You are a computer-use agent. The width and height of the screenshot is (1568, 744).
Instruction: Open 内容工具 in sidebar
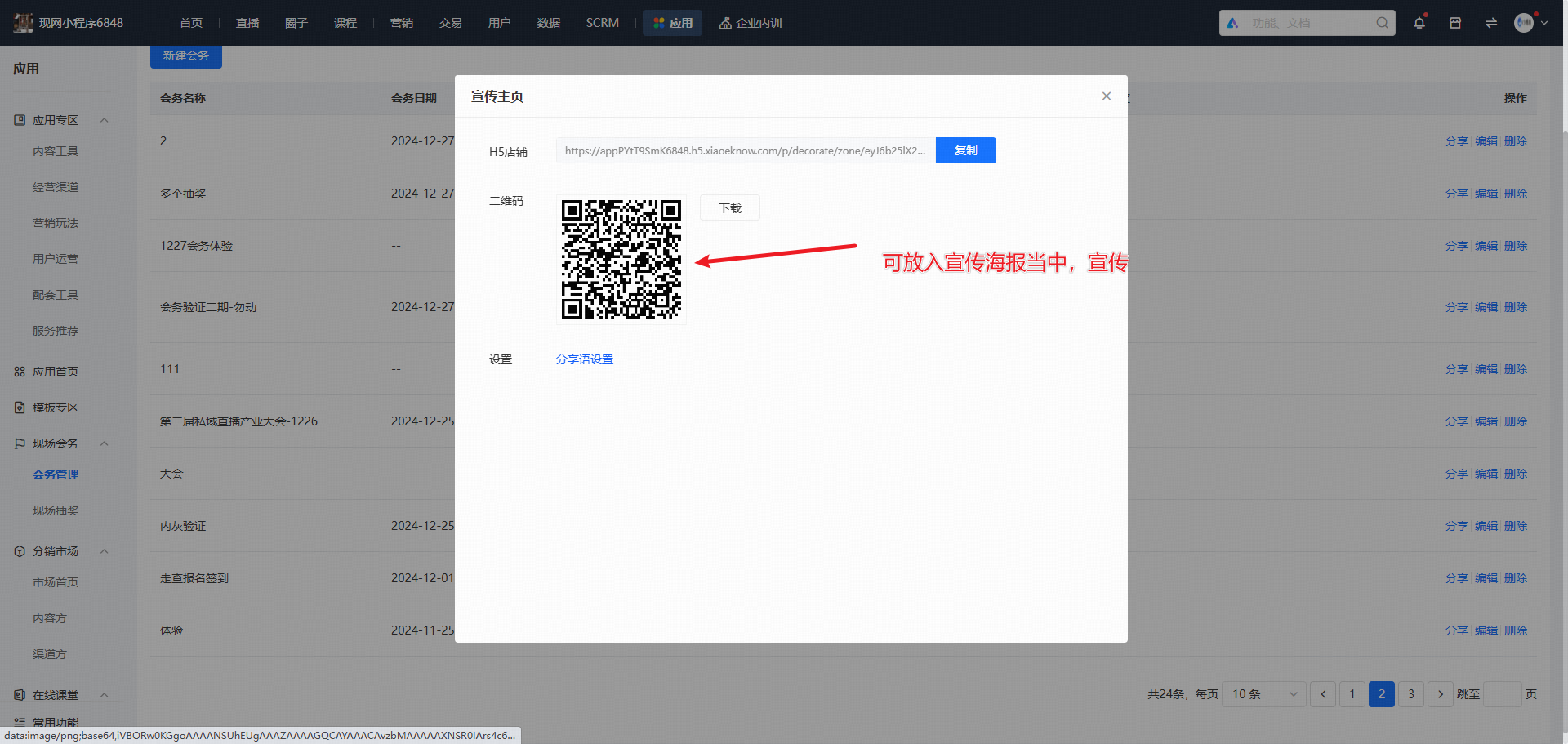tap(56, 151)
